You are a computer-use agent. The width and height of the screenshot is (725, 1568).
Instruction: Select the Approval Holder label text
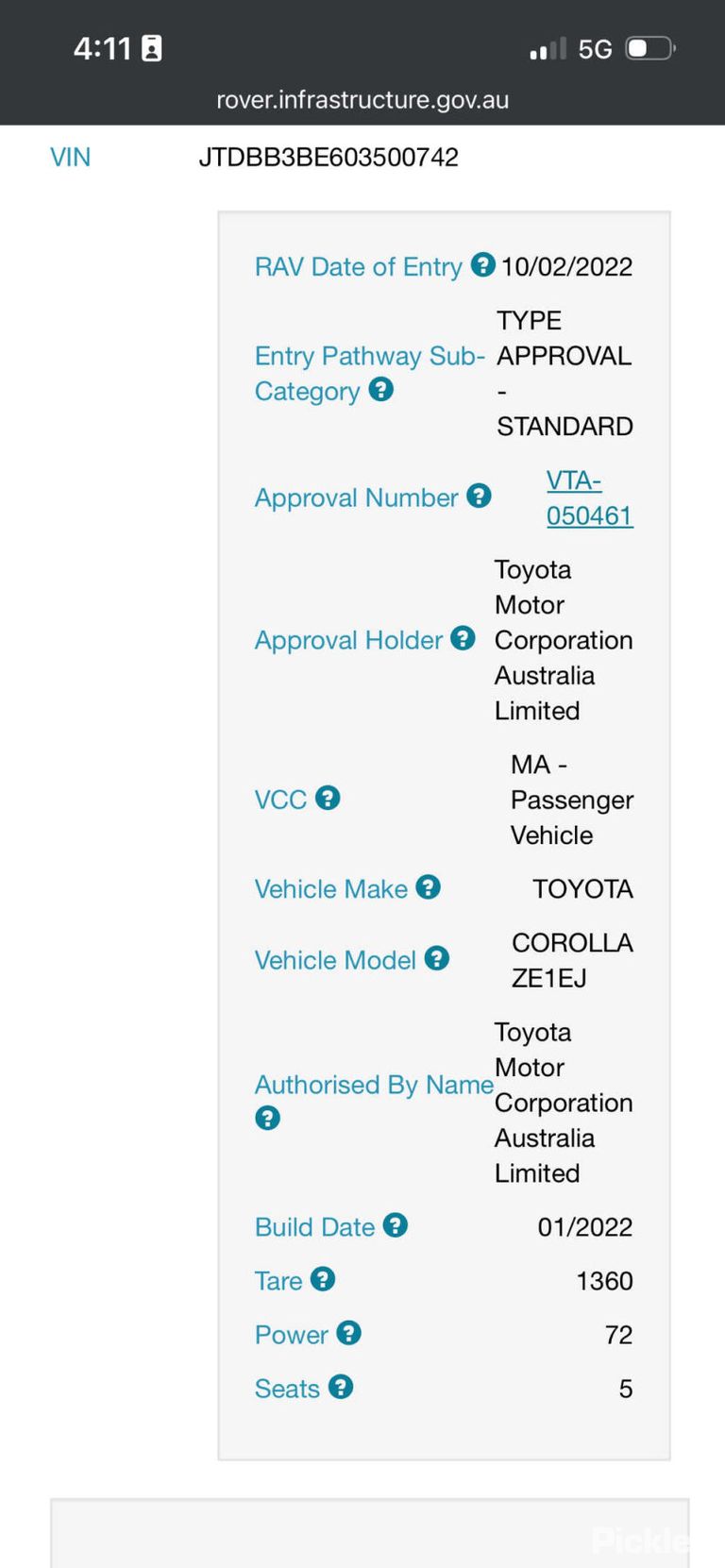point(348,640)
